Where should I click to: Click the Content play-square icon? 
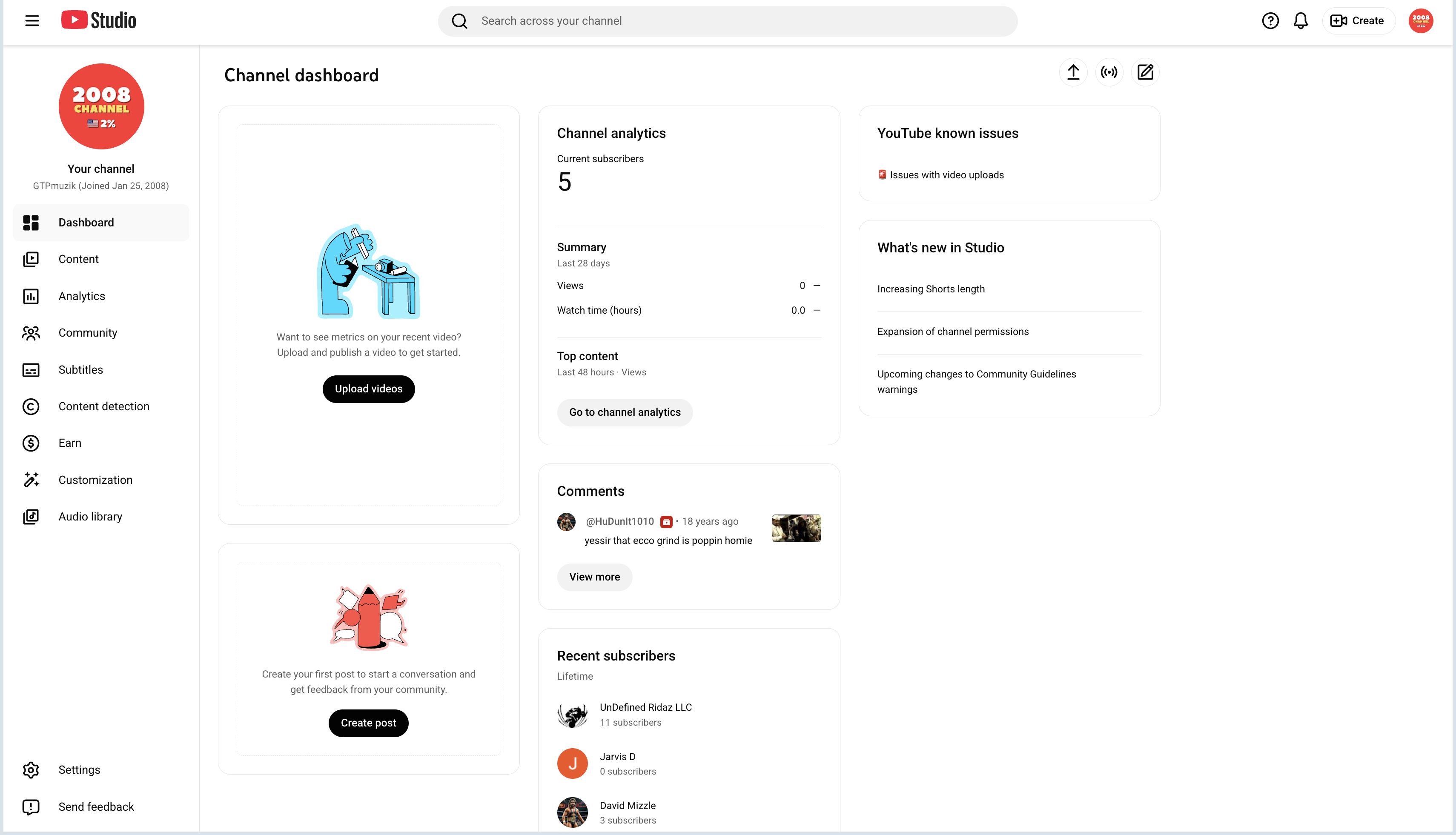coord(31,259)
